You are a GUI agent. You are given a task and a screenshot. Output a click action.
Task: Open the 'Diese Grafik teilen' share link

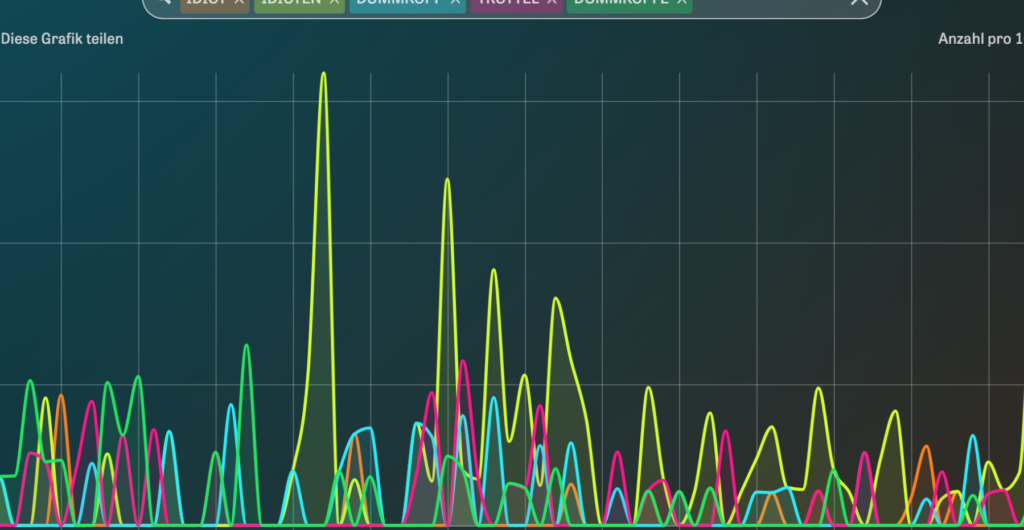pos(62,39)
